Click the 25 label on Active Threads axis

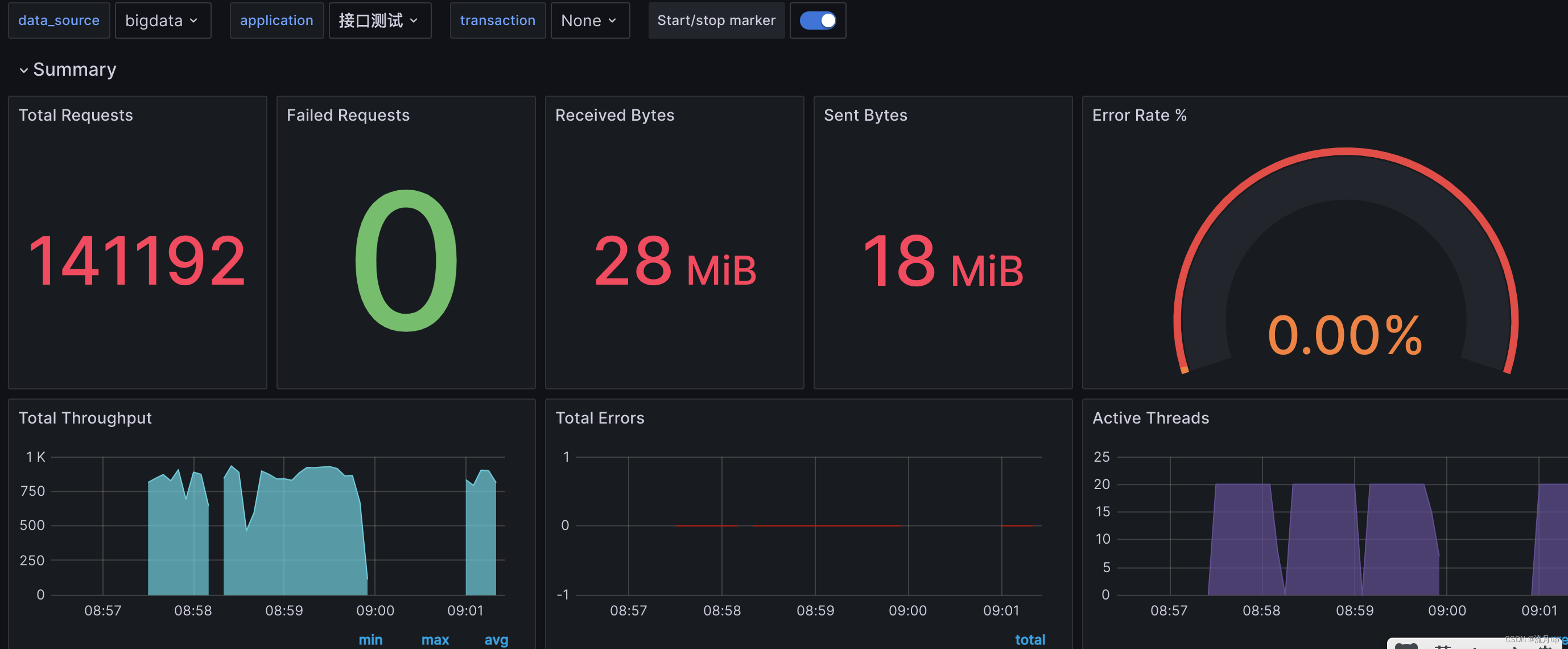(x=1101, y=457)
